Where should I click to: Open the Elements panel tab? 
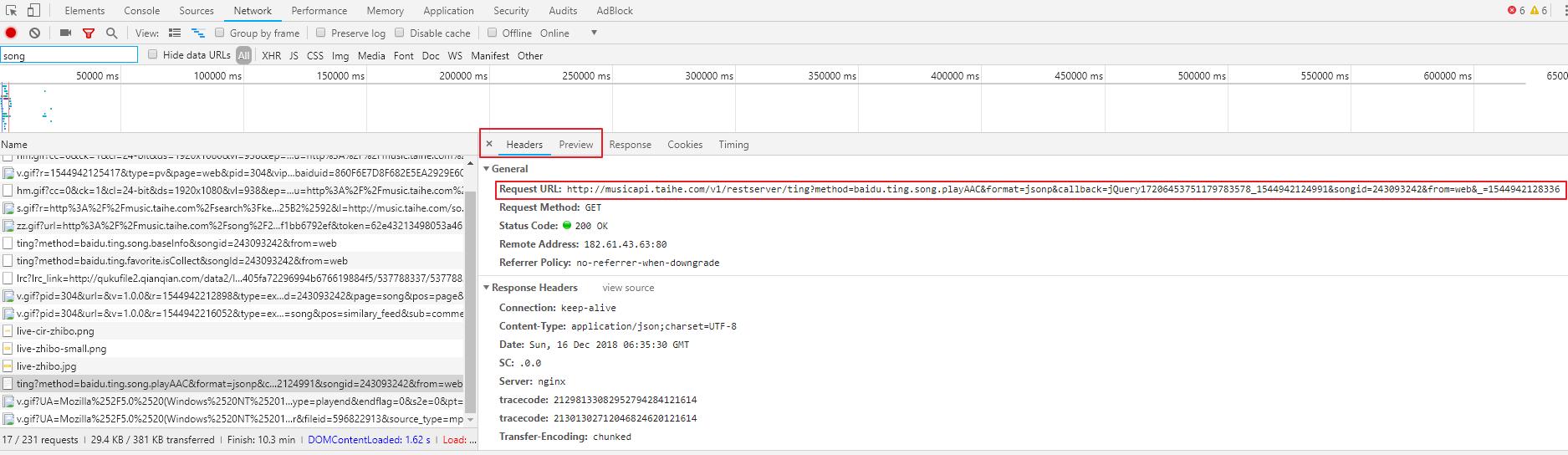85,11
